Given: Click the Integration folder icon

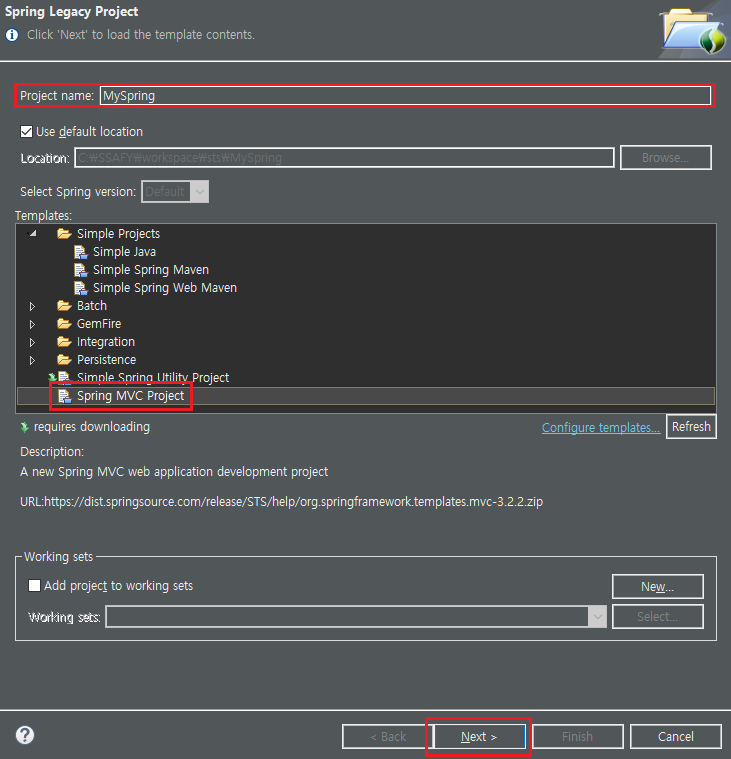Looking at the screenshot, I should 64,342.
